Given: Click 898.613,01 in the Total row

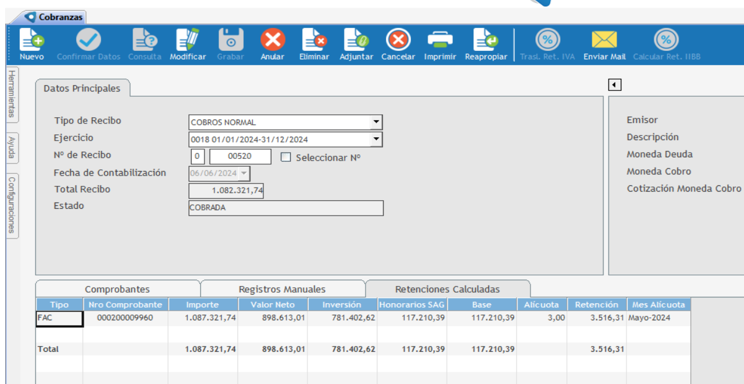Looking at the screenshot, I should click(284, 349).
